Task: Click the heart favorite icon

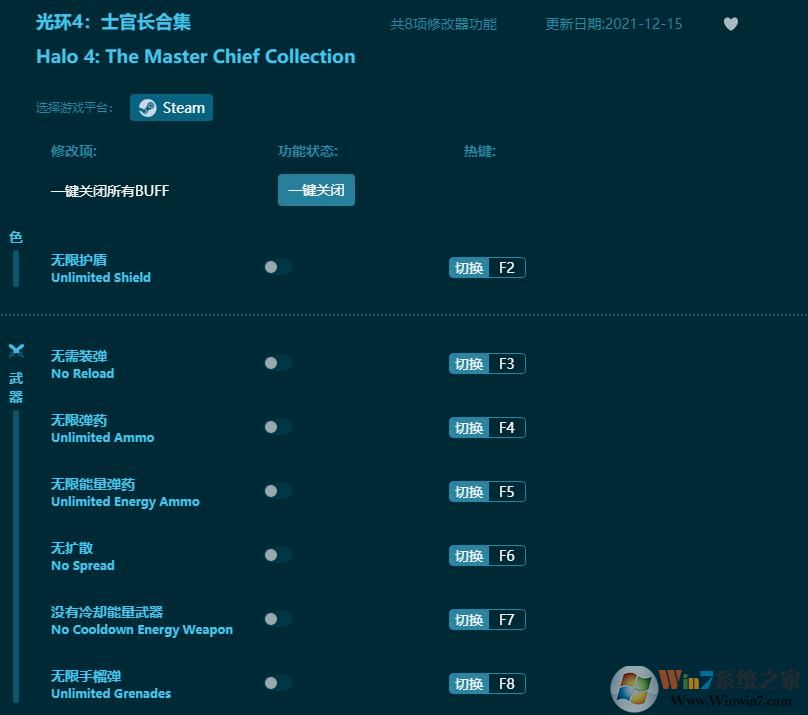Action: (x=730, y=24)
